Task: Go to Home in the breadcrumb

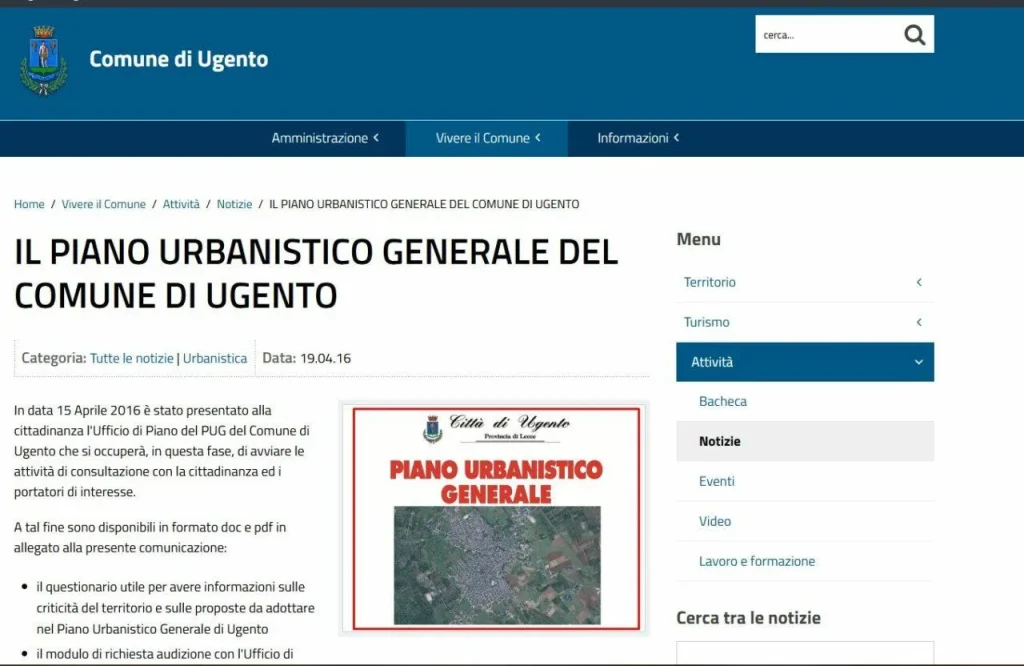Action: 29,204
